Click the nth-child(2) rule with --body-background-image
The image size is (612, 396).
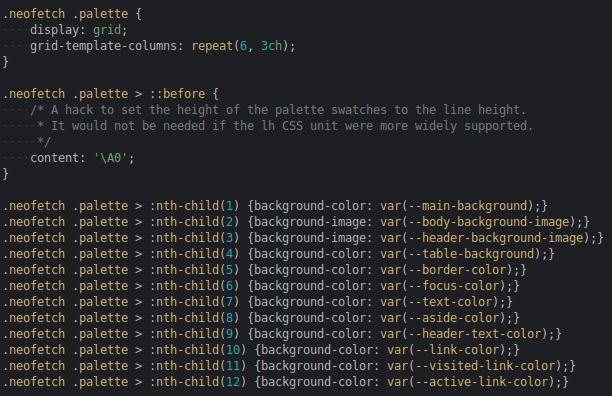click(x=296, y=222)
